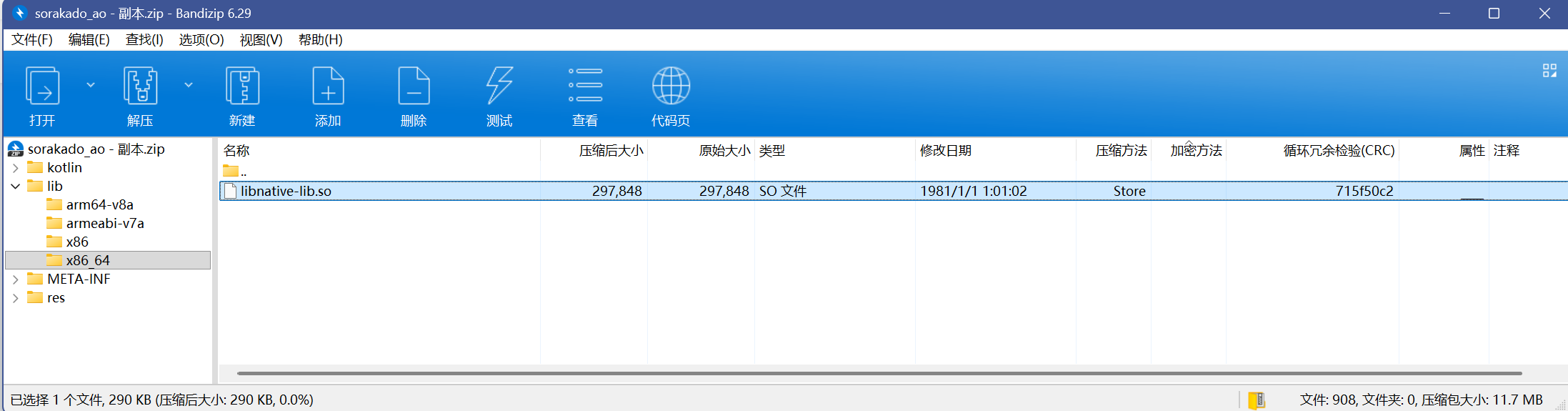This screenshot has height=411, width=1568.
Task: Sort by Modified date (修改日期) column header
Action: (945, 151)
